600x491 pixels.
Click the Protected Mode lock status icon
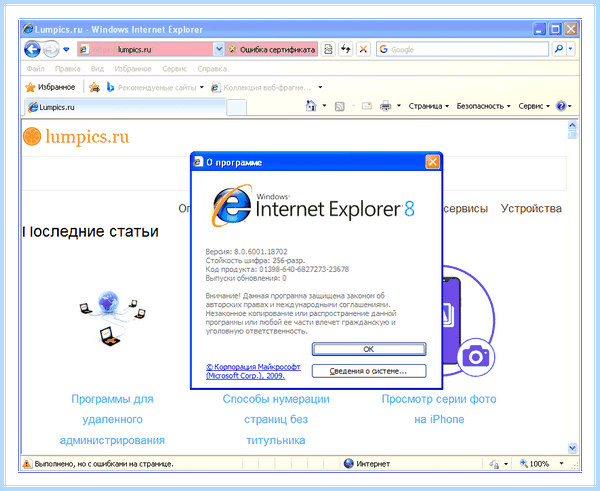coord(494,464)
